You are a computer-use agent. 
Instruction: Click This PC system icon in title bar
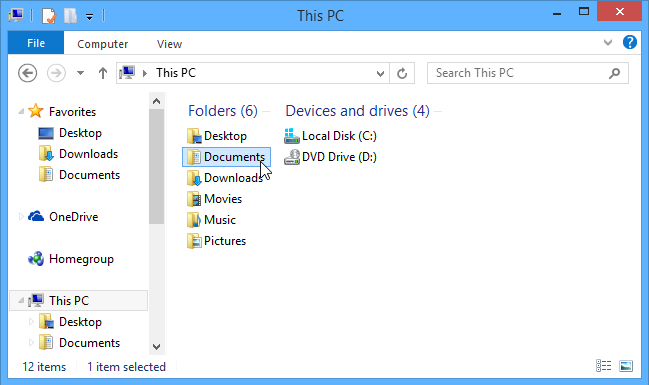(16, 15)
